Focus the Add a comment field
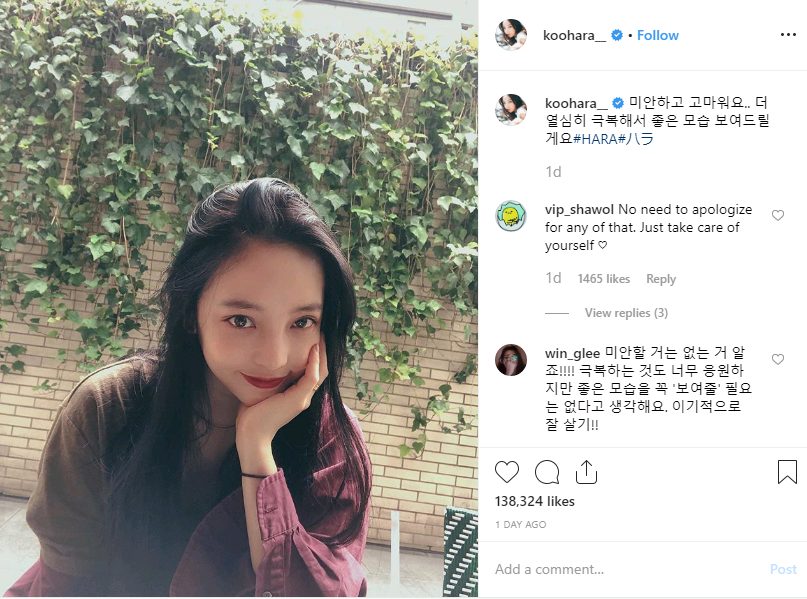Screen dimensions: 807x599 628,569
